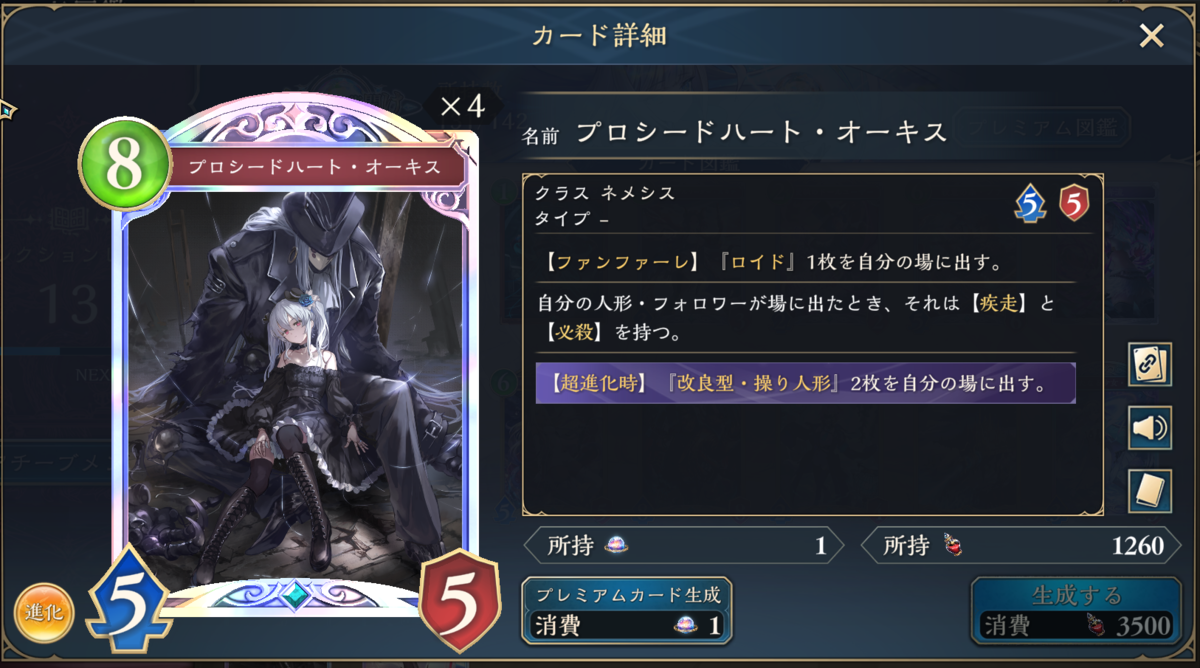1200x668 pixels.
Task: Play card voice speaker icon
Action: [1149, 428]
